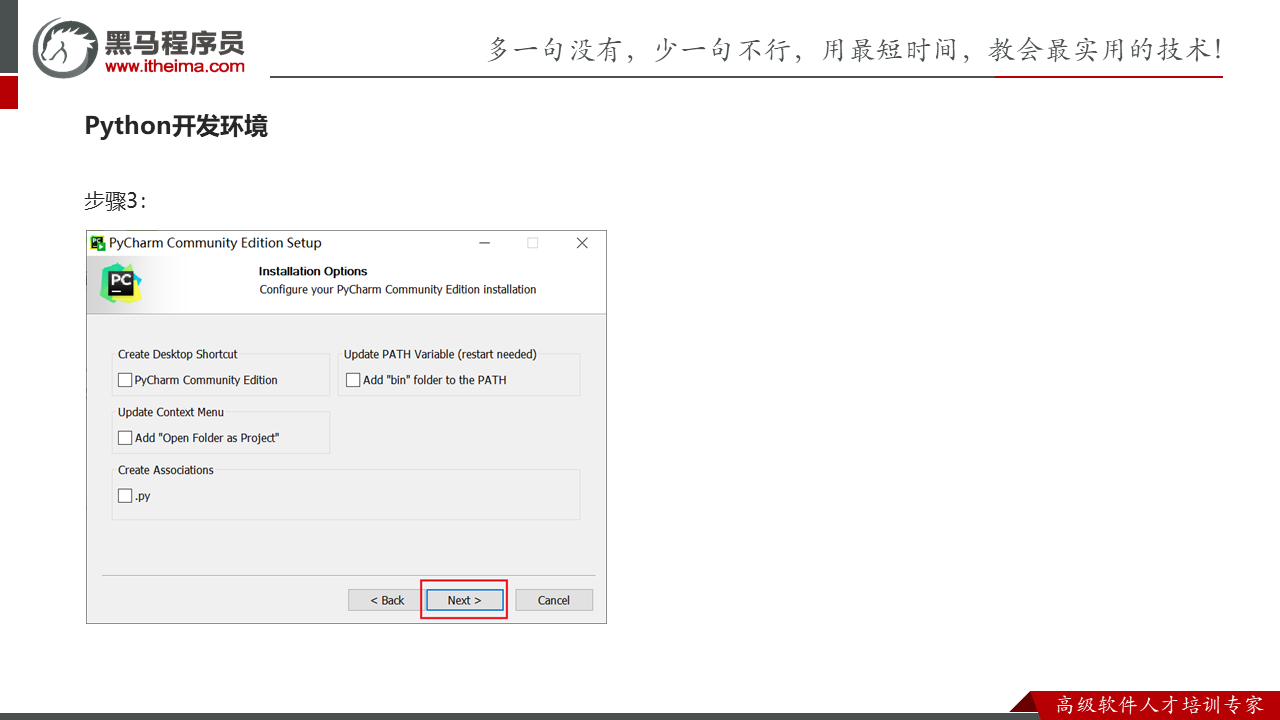
Task: Cancel the installation
Action: pos(554,600)
